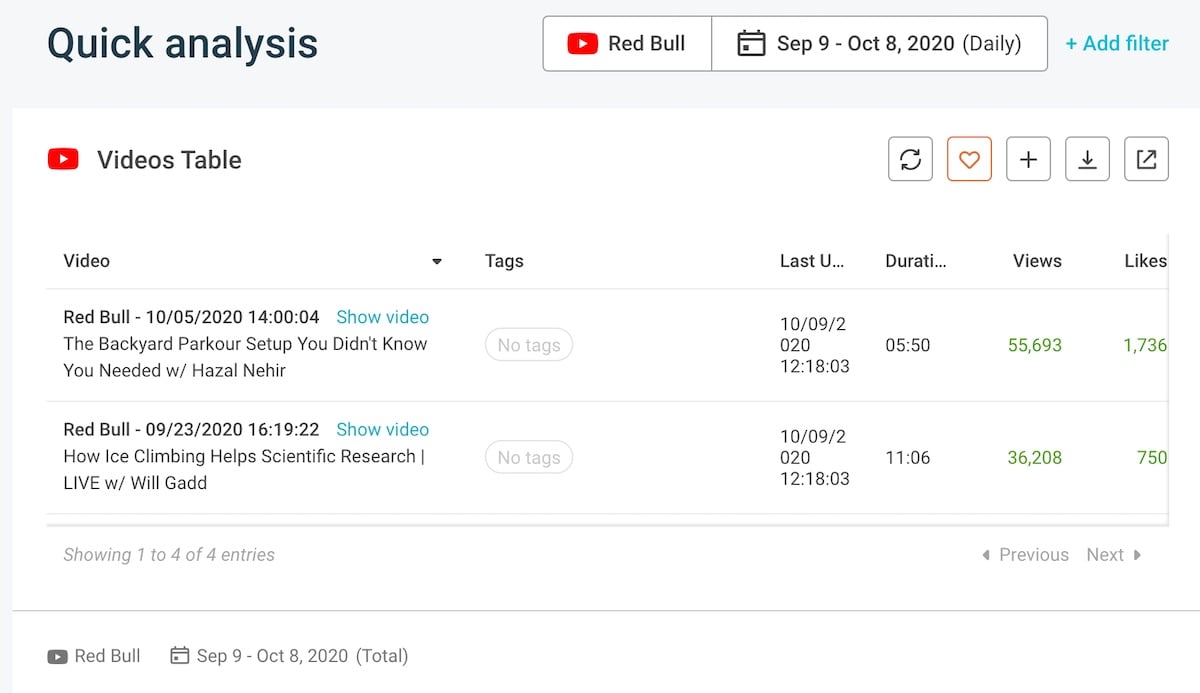Click the How Ice Climbing Helps video title

point(244,469)
